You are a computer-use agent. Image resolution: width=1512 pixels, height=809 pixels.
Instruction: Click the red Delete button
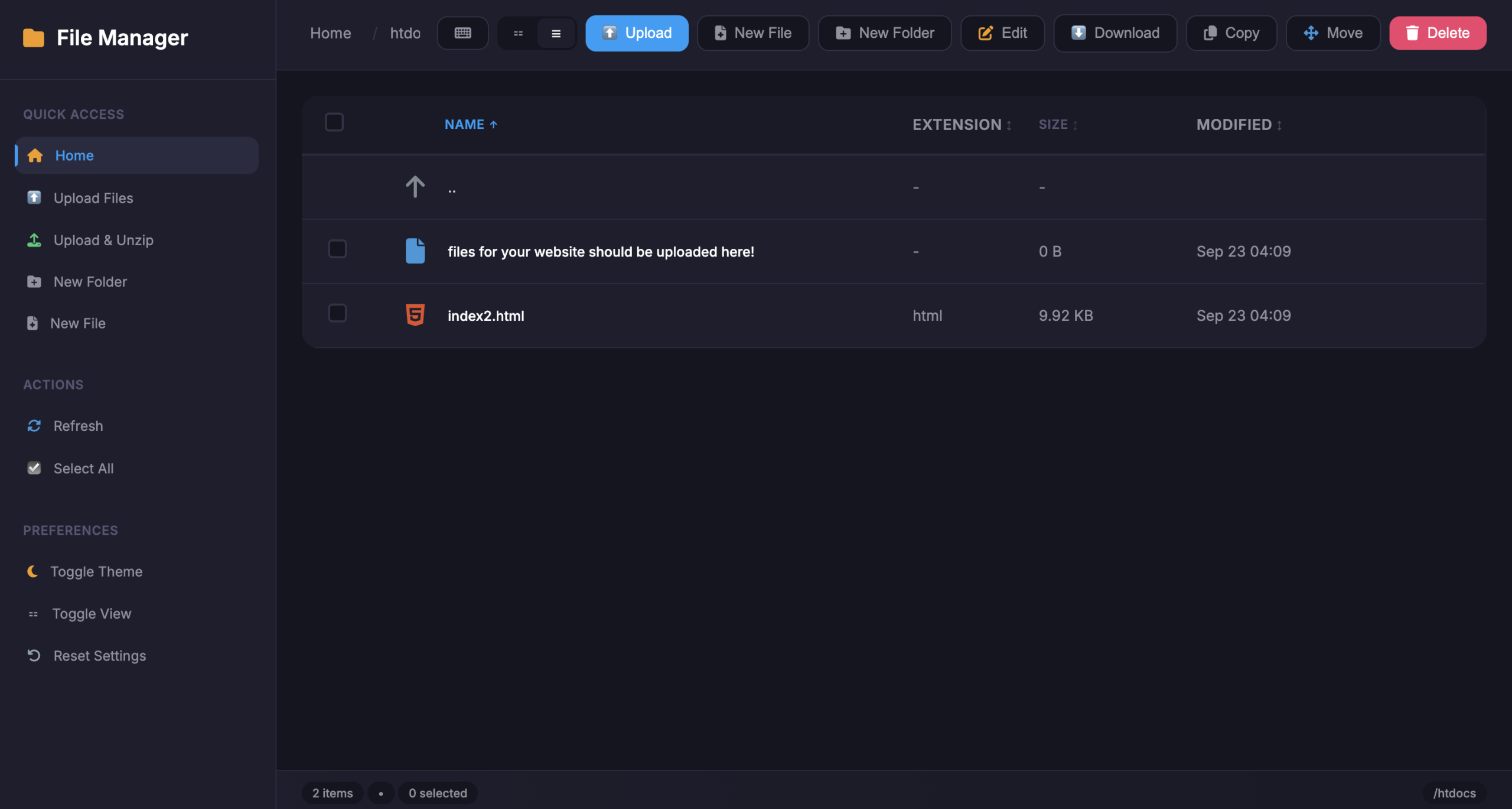[1438, 33]
